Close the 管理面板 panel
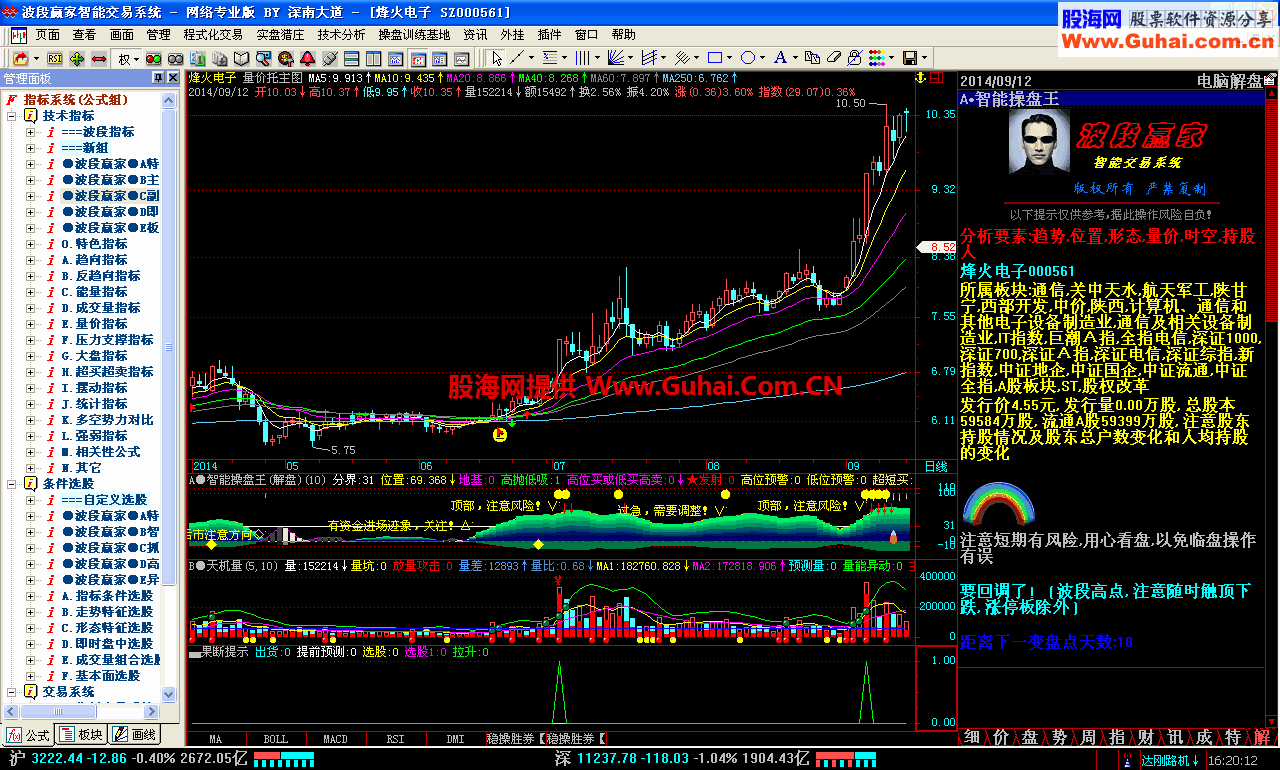Image resolution: width=1280 pixels, height=770 pixels. click(172, 78)
